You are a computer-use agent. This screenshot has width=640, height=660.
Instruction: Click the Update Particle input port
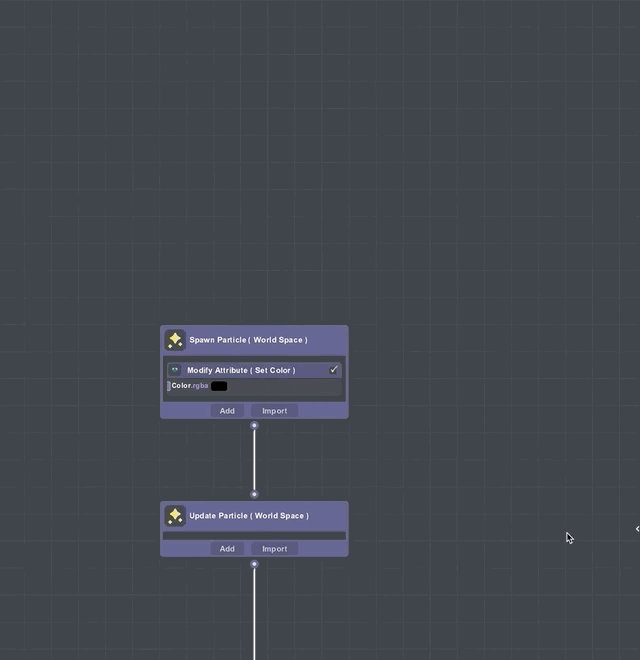tap(254, 494)
